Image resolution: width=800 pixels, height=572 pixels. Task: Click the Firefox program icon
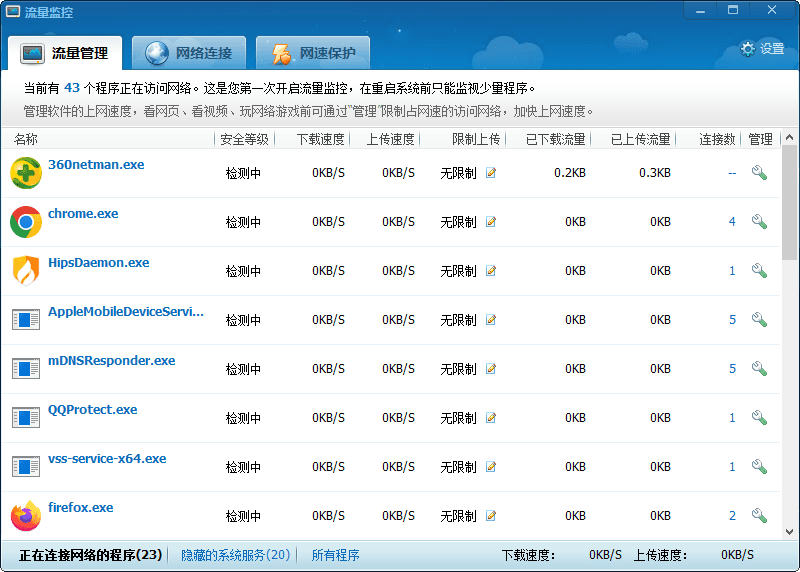pyautogui.click(x=26, y=516)
